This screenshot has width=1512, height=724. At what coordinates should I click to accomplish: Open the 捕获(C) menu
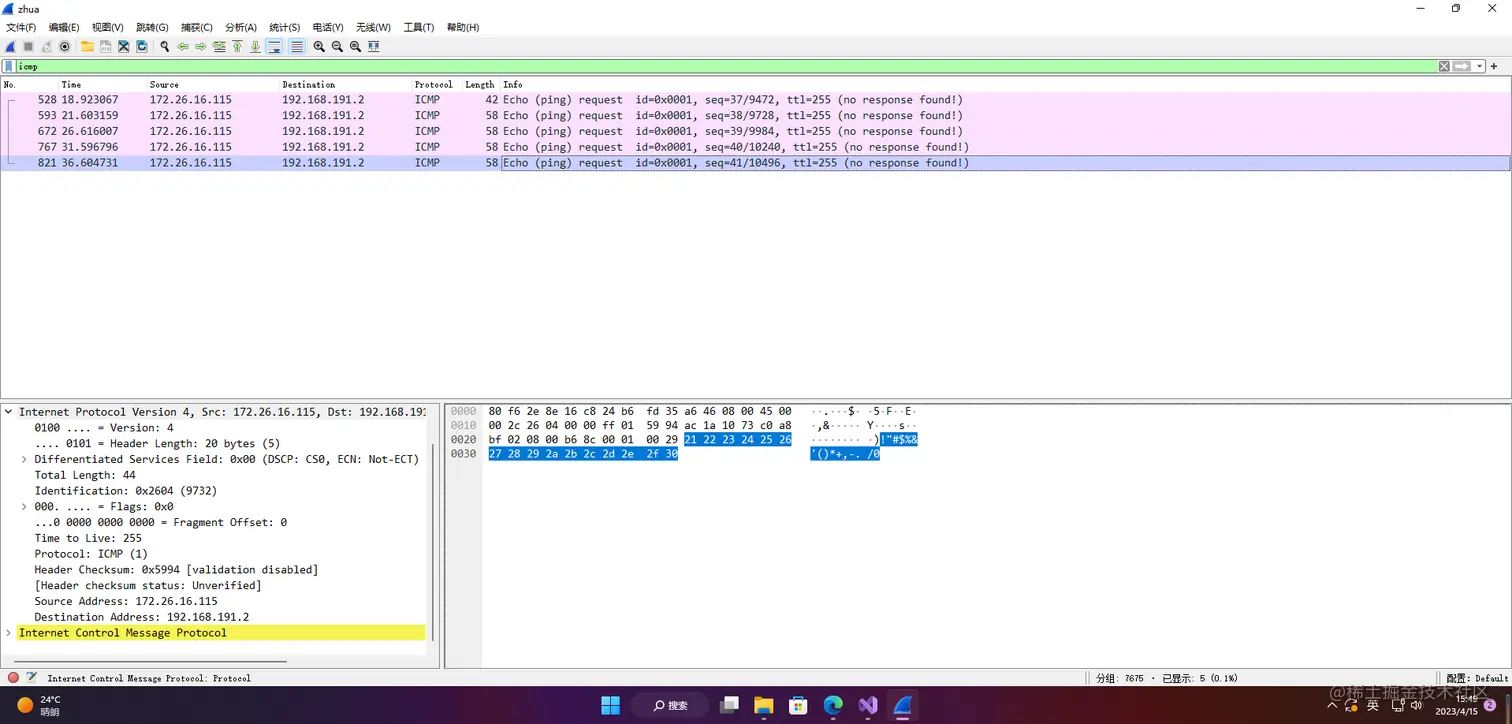tap(196, 27)
